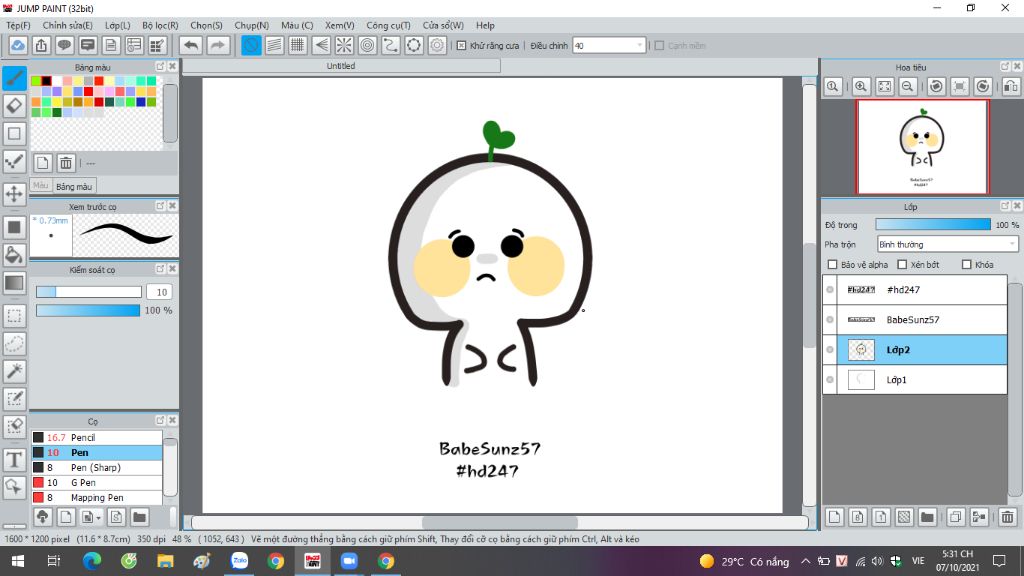This screenshot has height=576, width=1024.
Task: Toggle the Khử răng cưa checkbox
Action: coord(462,46)
